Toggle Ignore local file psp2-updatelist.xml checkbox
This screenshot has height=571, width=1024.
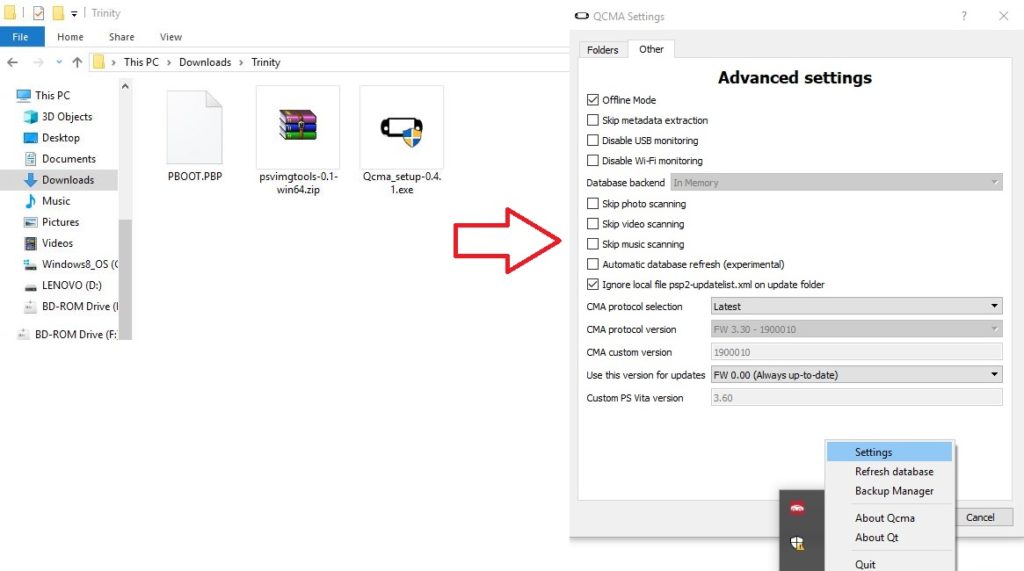tap(592, 285)
